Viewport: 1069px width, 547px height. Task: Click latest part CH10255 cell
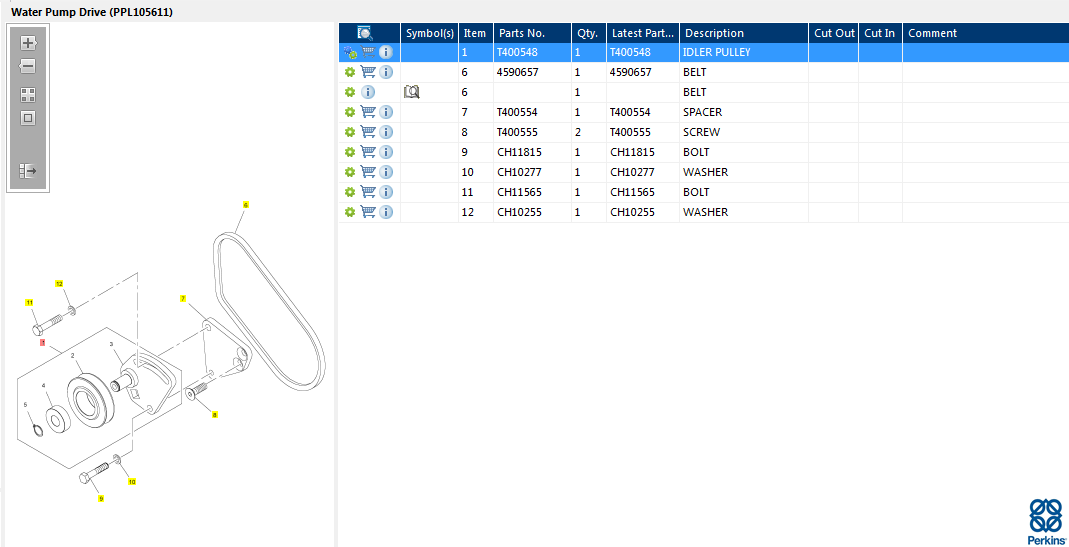click(643, 212)
